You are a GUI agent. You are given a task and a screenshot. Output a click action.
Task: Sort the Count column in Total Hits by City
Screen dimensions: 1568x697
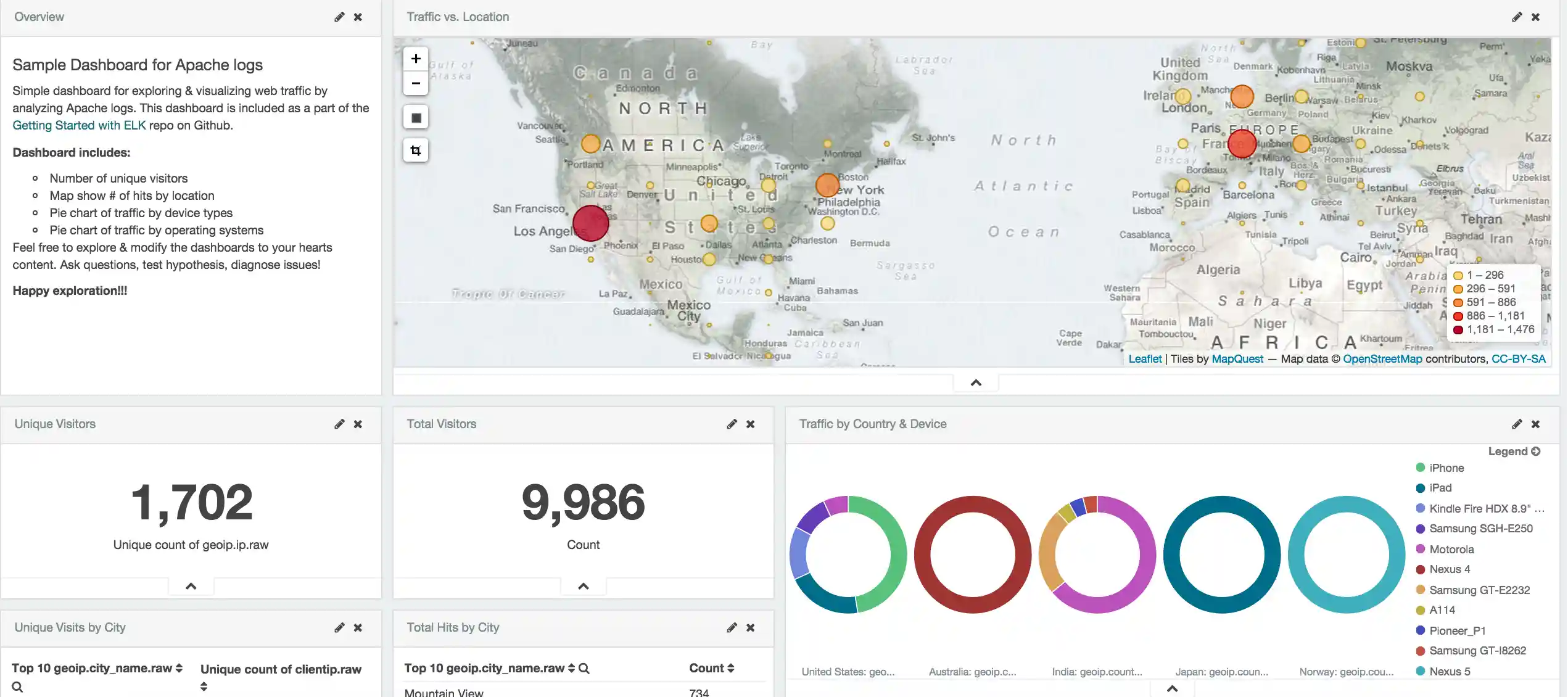731,668
